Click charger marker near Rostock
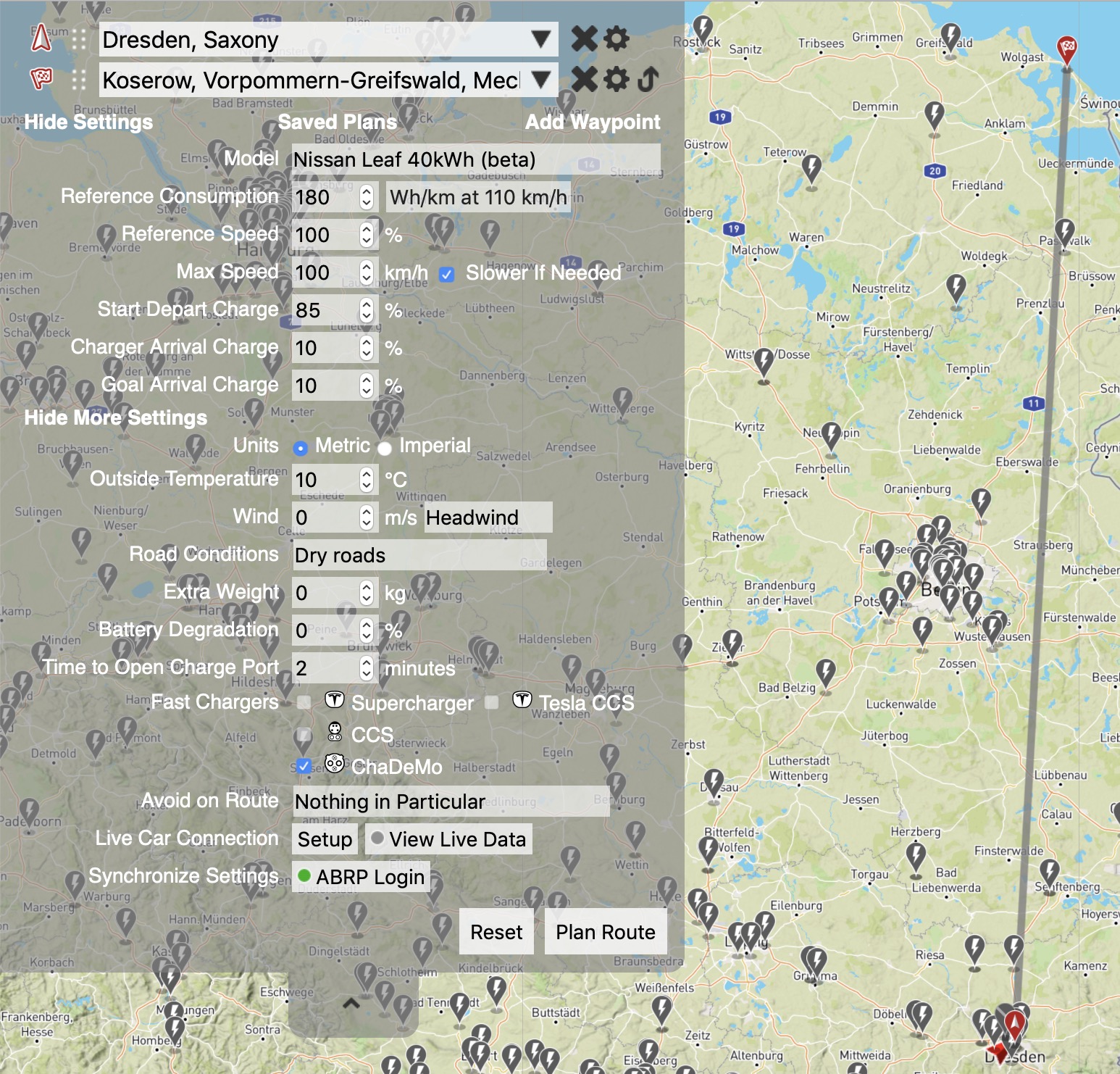The image size is (1120, 1074). point(703,30)
